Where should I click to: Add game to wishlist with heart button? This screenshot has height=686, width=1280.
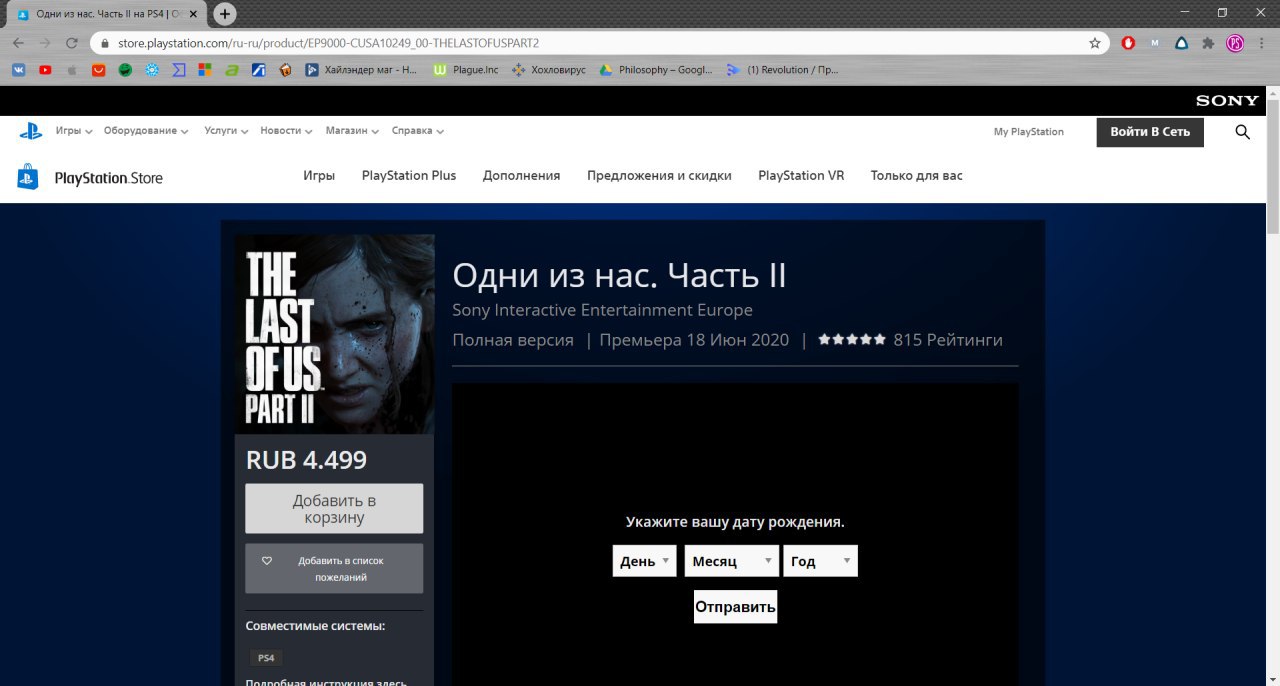[x=334, y=569]
